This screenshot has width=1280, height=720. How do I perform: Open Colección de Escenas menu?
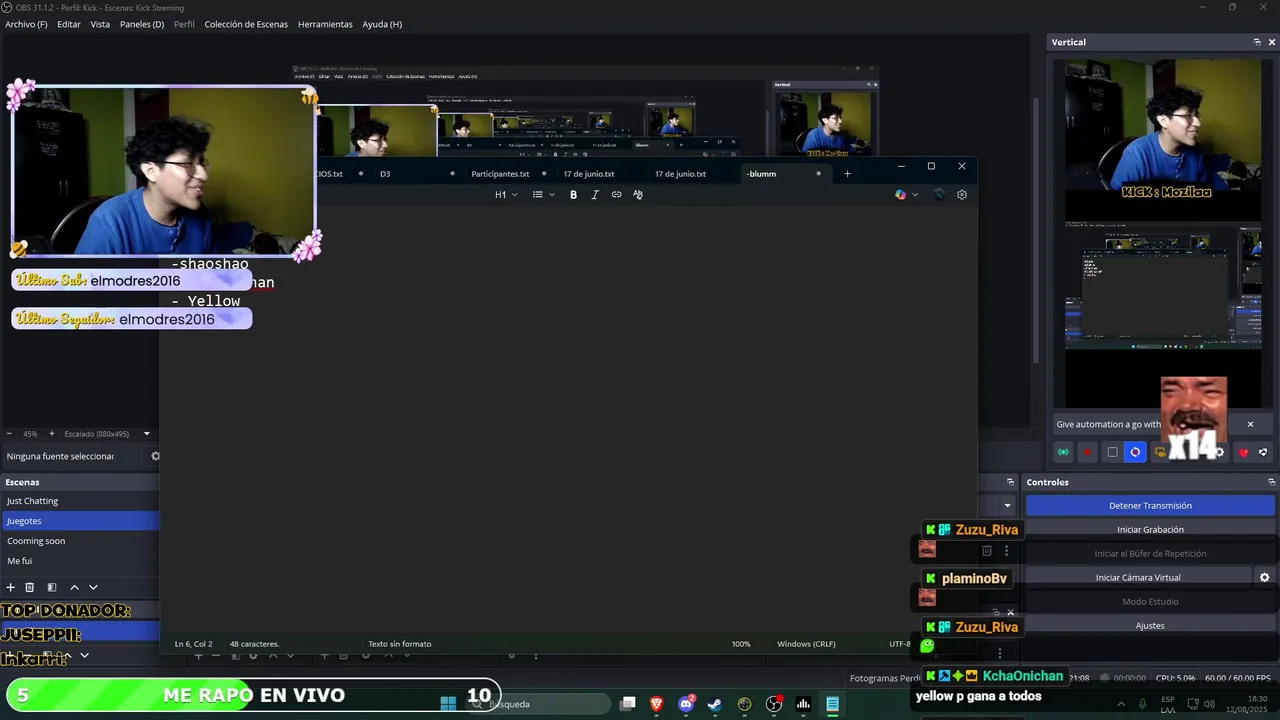[x=246, y=24]
